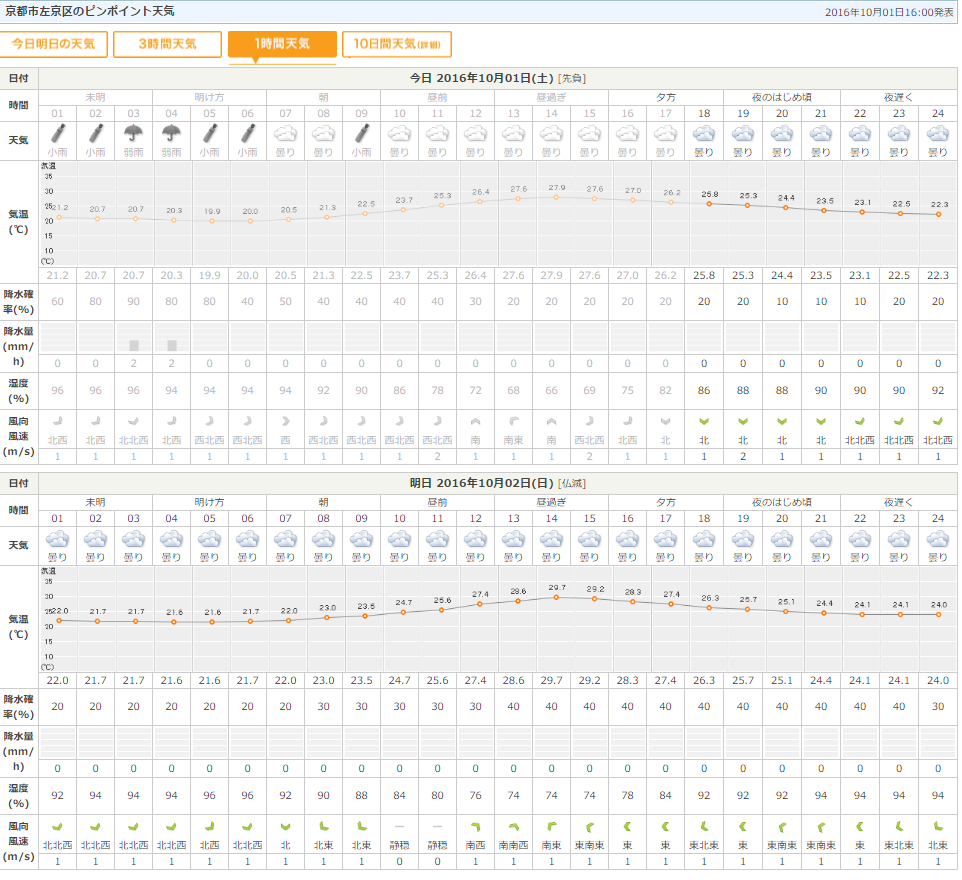Image resolution: width=962 pixels, height=880 pixels.
Task: Click today's 01時 precipitation probability 60
Action: [58, 302]
